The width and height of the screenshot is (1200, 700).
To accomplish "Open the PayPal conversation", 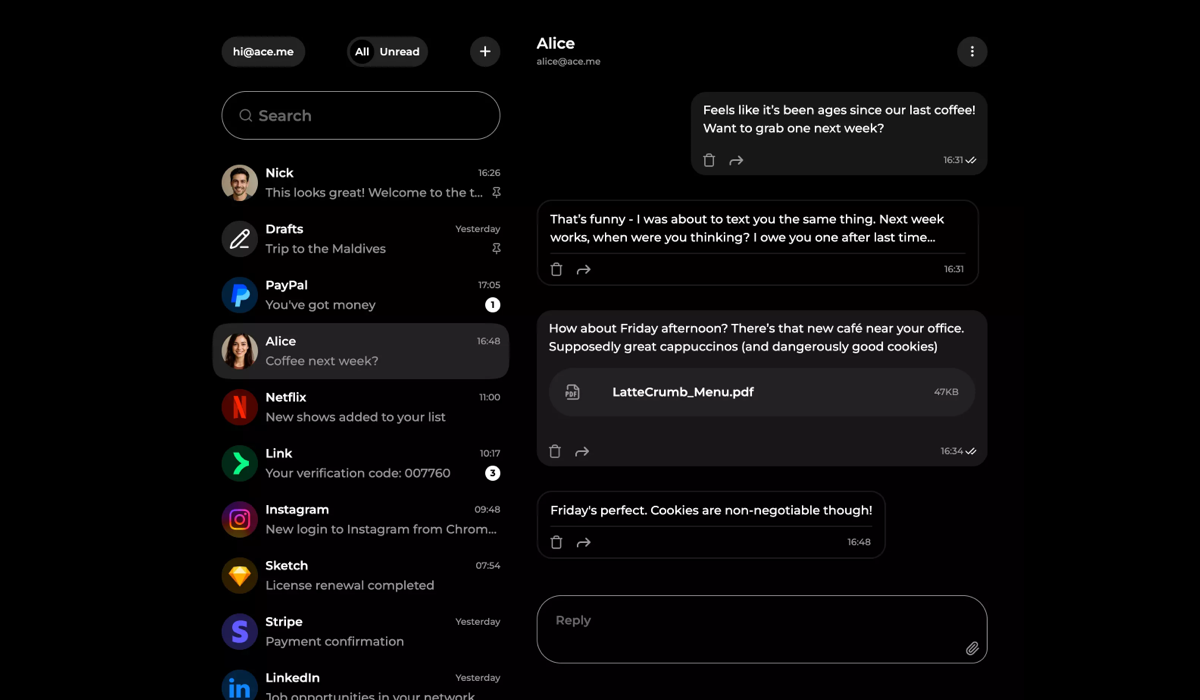I will coord(361,295).
